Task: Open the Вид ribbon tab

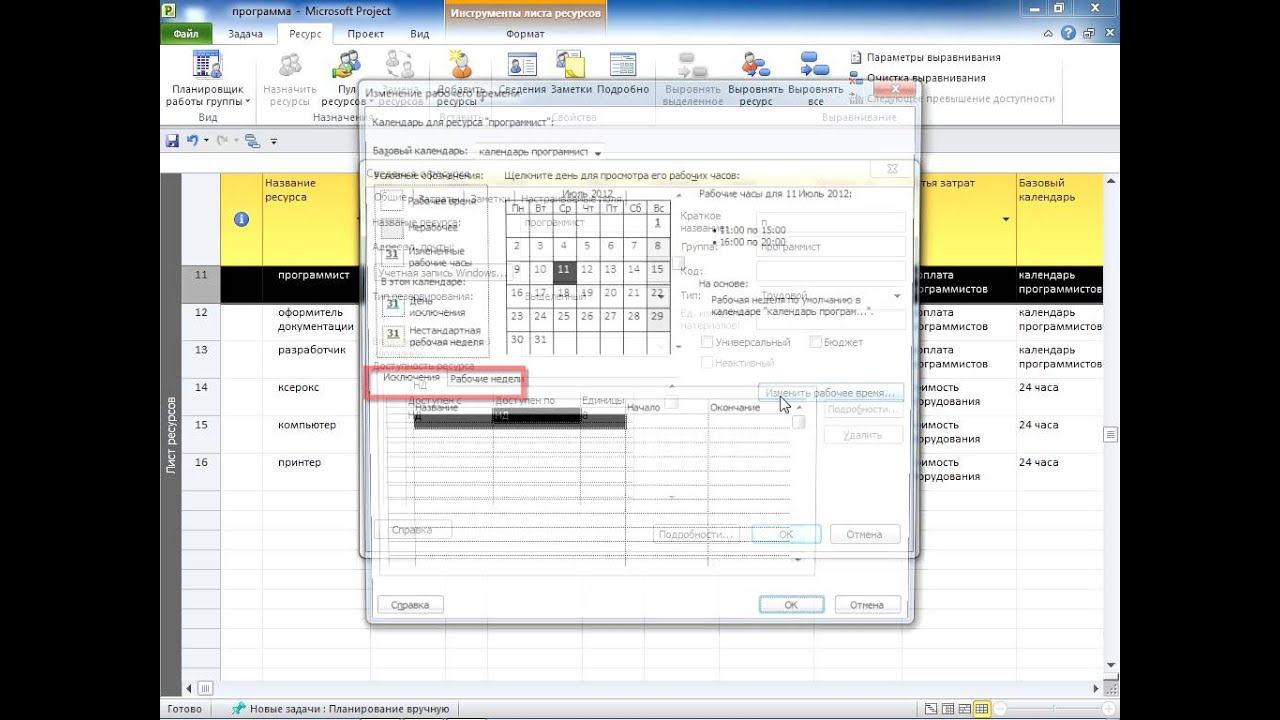Action: tap(420, 34)
